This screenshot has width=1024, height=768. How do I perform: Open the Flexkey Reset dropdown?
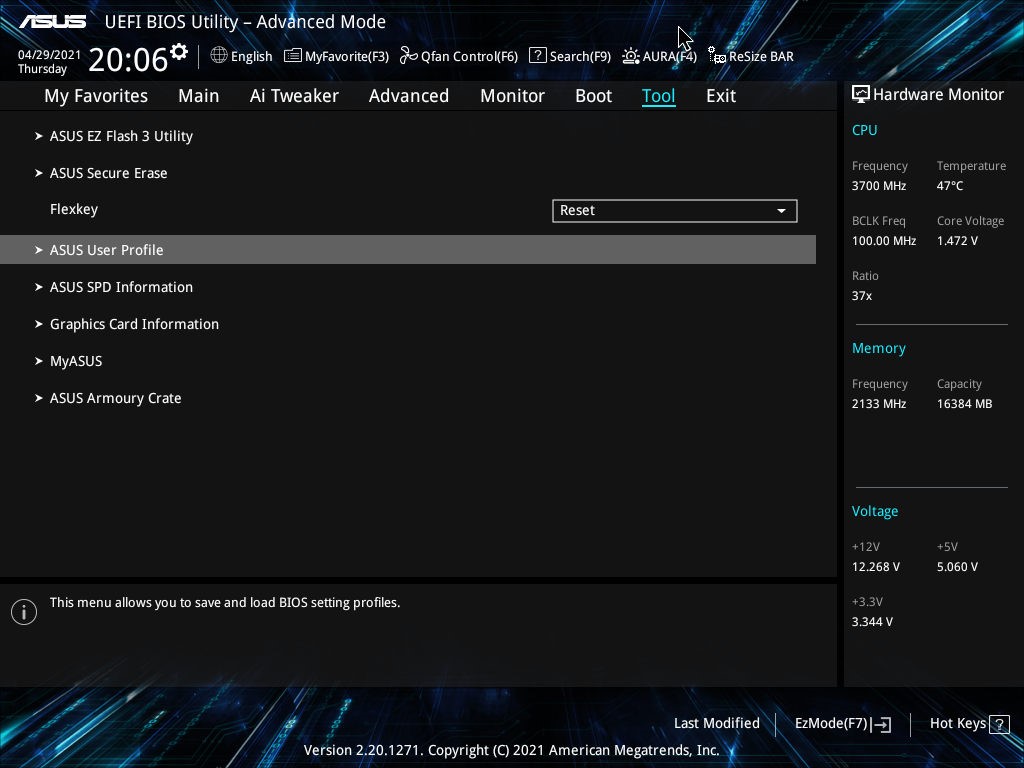675,210
